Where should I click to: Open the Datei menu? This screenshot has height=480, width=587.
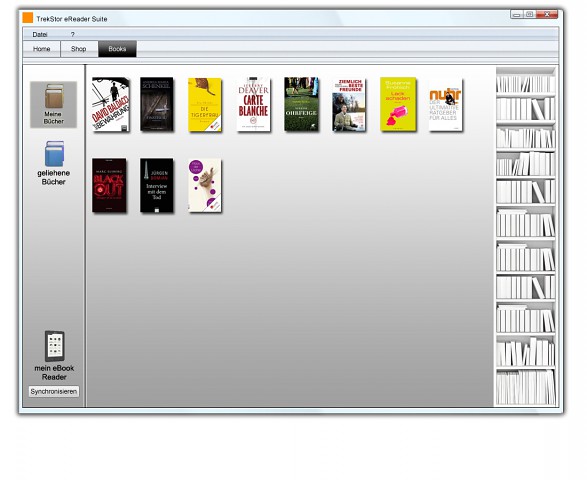40,34
